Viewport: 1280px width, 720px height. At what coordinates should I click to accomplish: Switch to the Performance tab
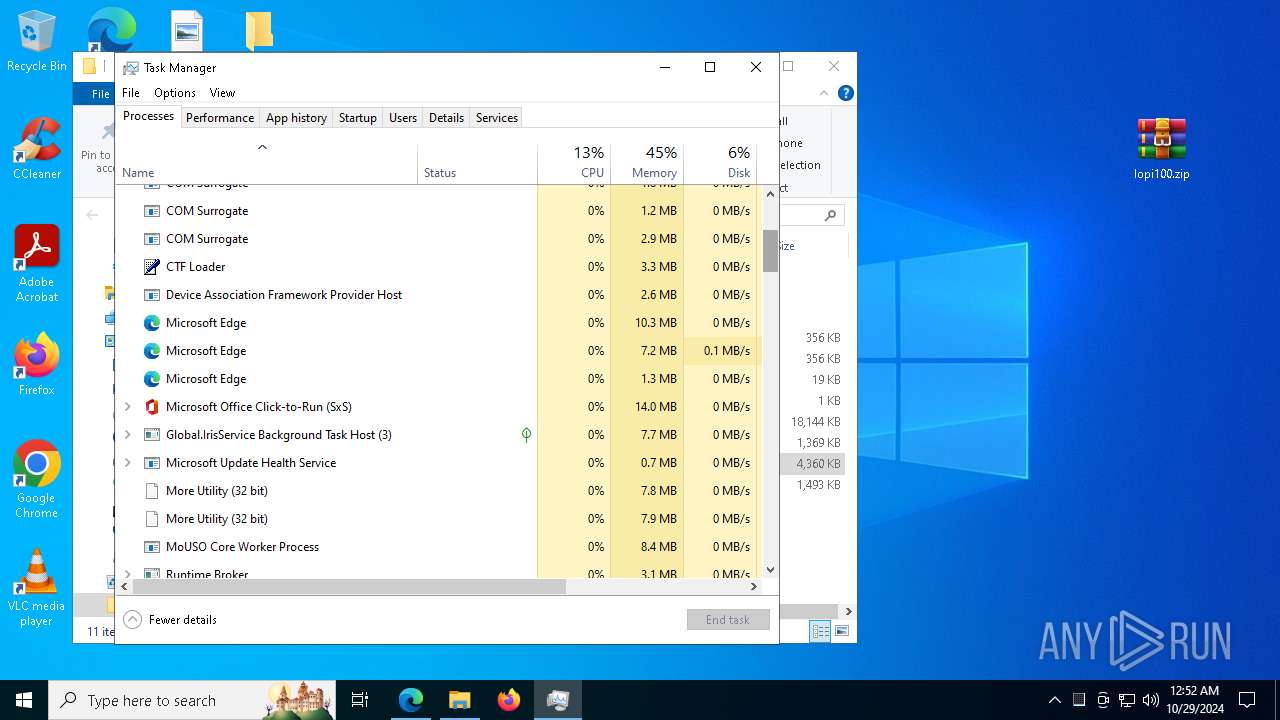click(x=220, y=117)
